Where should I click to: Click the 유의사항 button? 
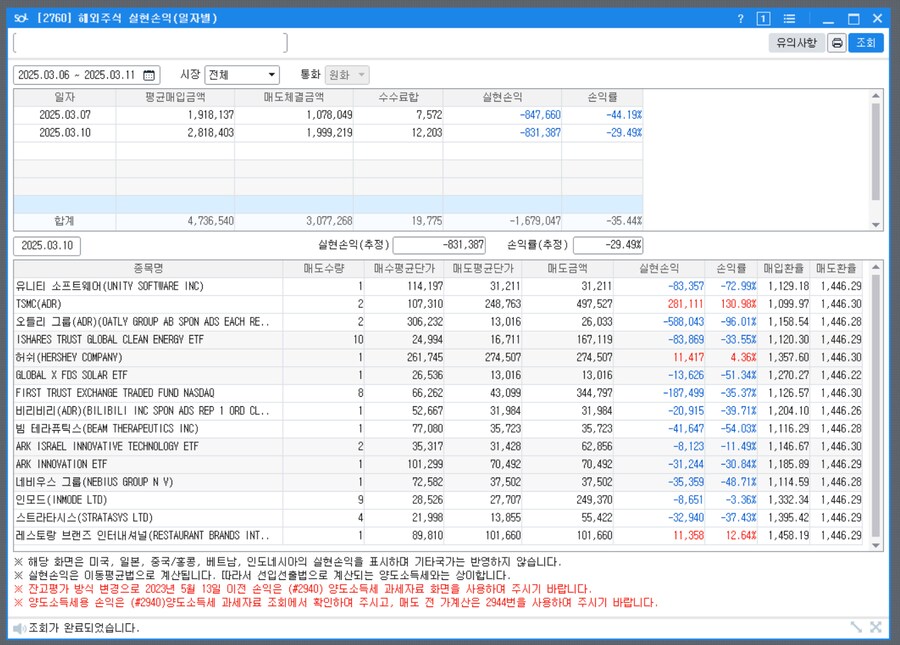(x=797, y=43)
